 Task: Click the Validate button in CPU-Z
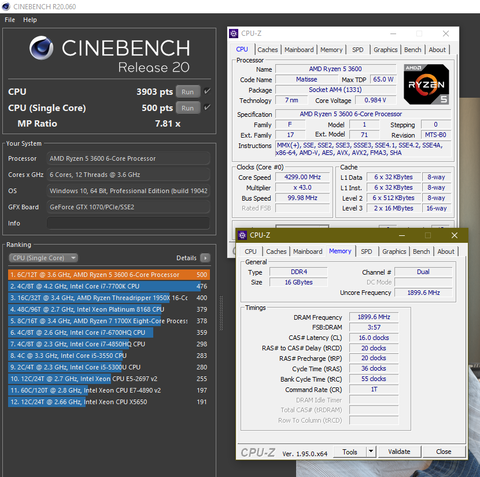tap(399, 452)
